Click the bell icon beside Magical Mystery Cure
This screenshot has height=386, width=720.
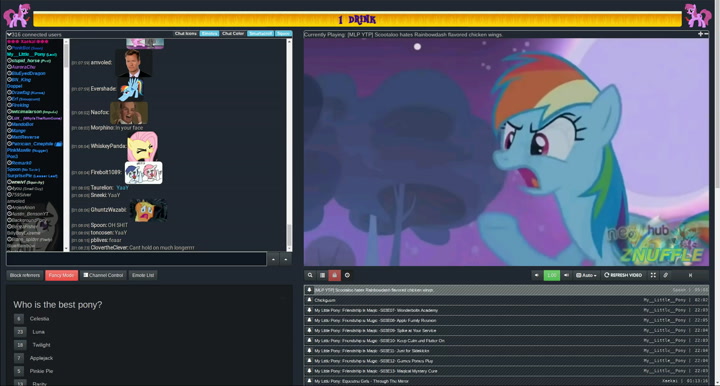(x=309, y=370)
